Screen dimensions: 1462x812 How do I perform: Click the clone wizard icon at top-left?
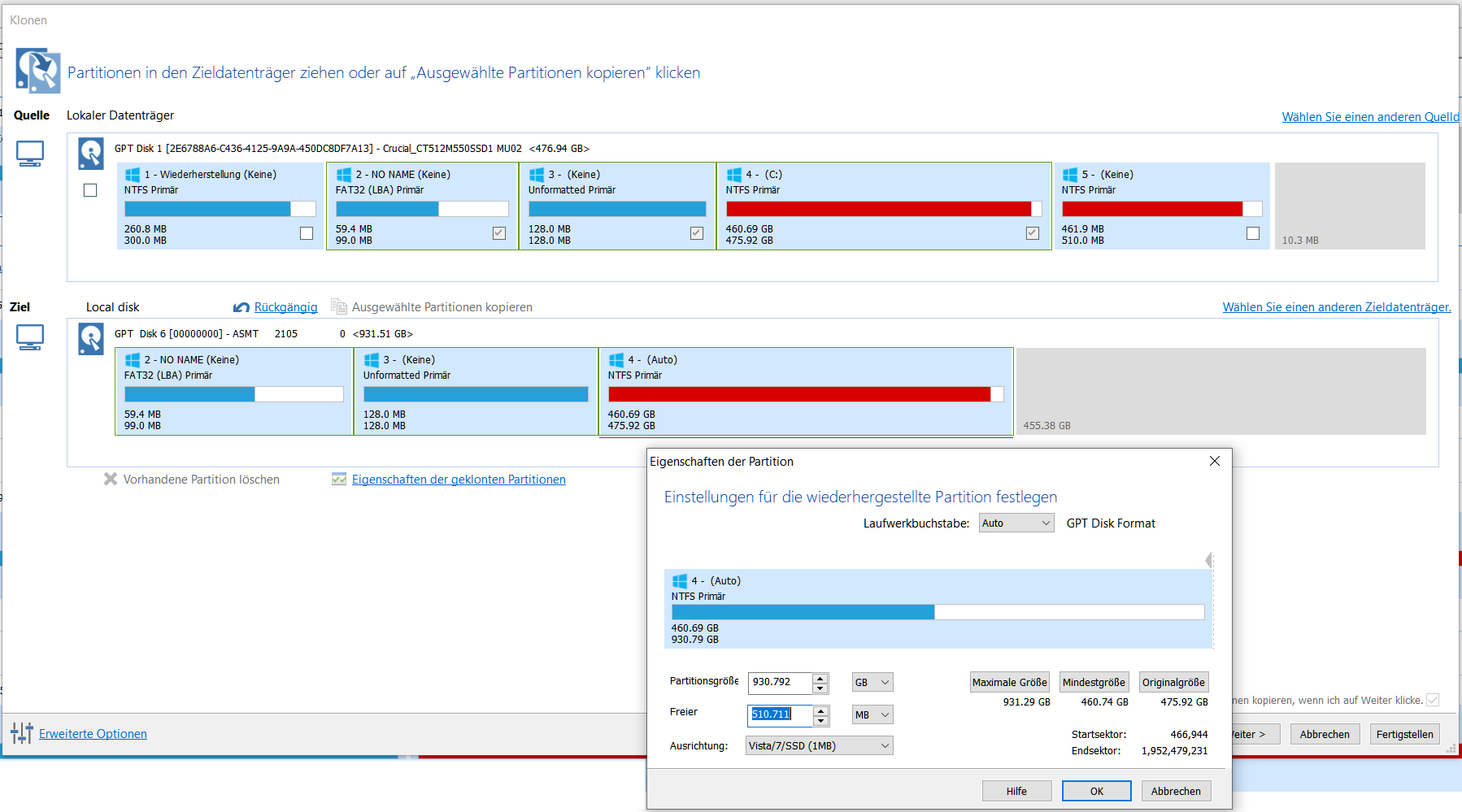point(37,71)
